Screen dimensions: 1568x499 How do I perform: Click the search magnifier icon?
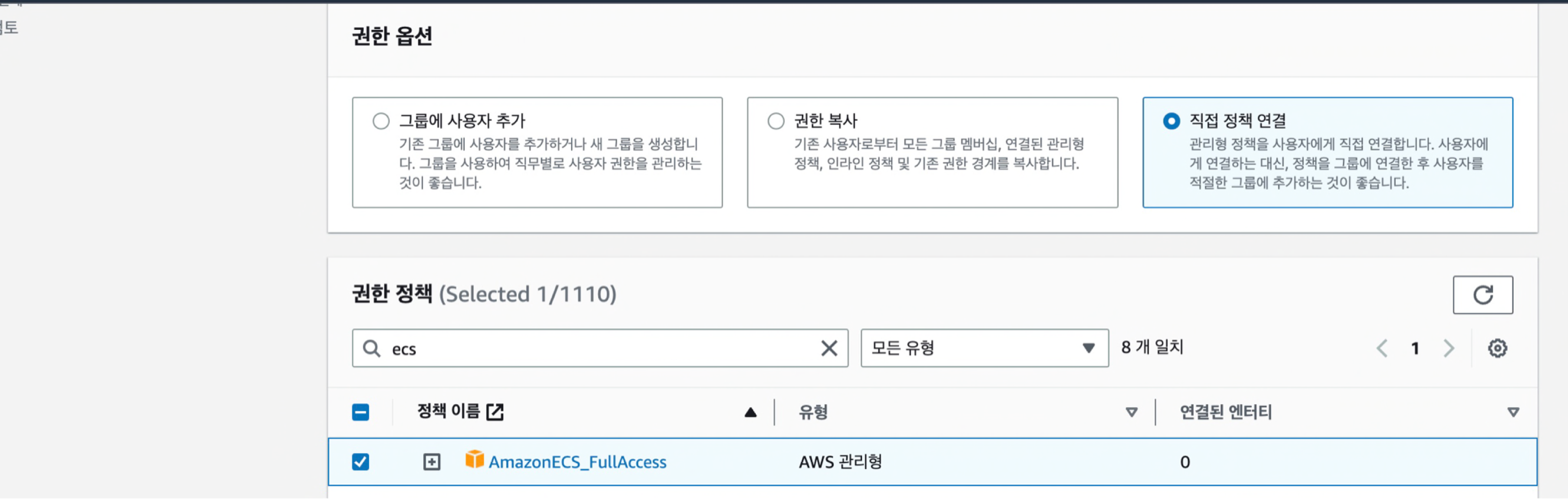click(x=371, y=349)
